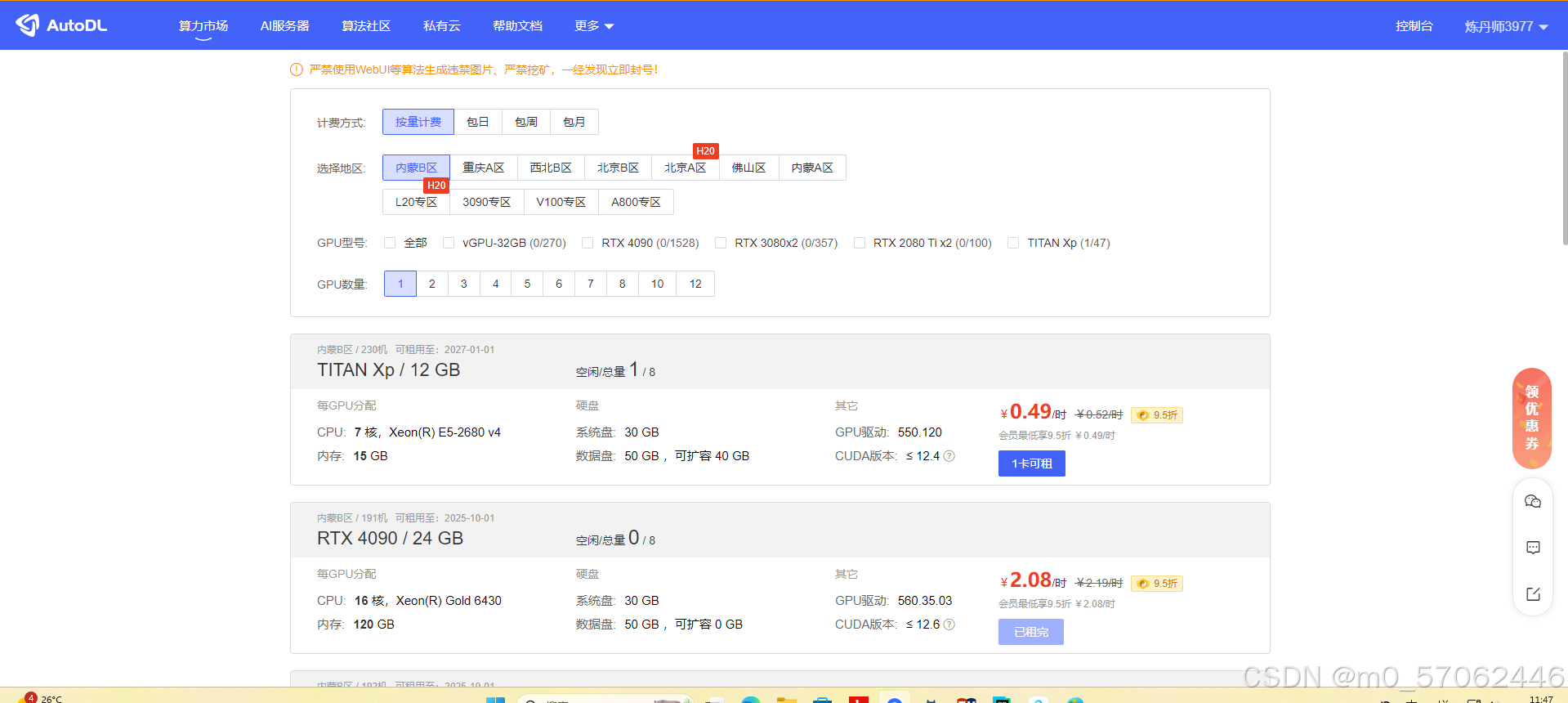Open the WeChat contact floating icon
Viewport: 1568px width, 703px height.
point(1533,501)
